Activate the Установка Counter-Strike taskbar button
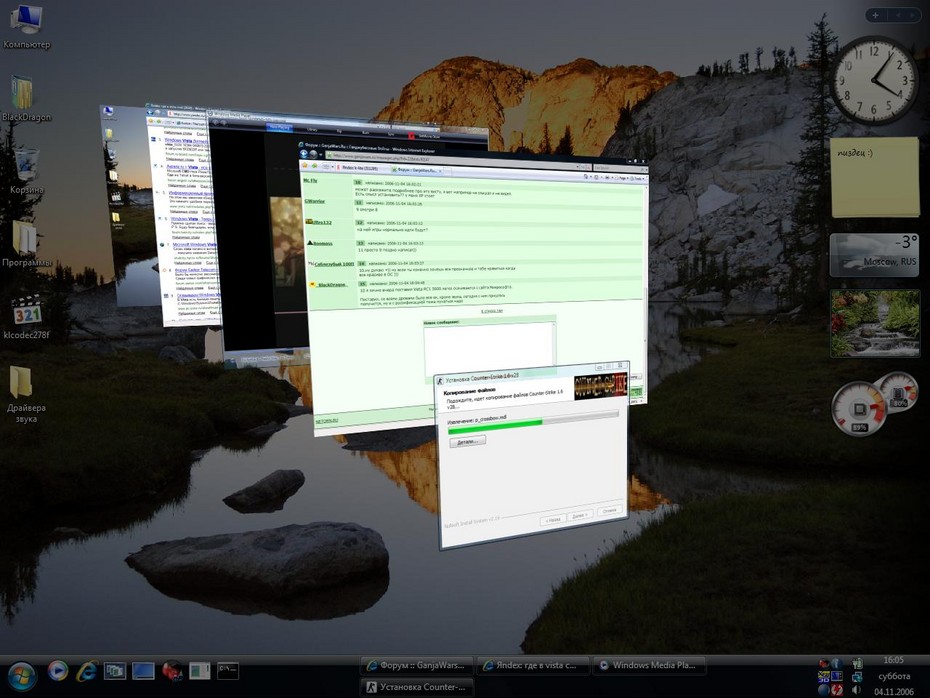The width and height of the screenshot is (930, 698). coord(417,687)
